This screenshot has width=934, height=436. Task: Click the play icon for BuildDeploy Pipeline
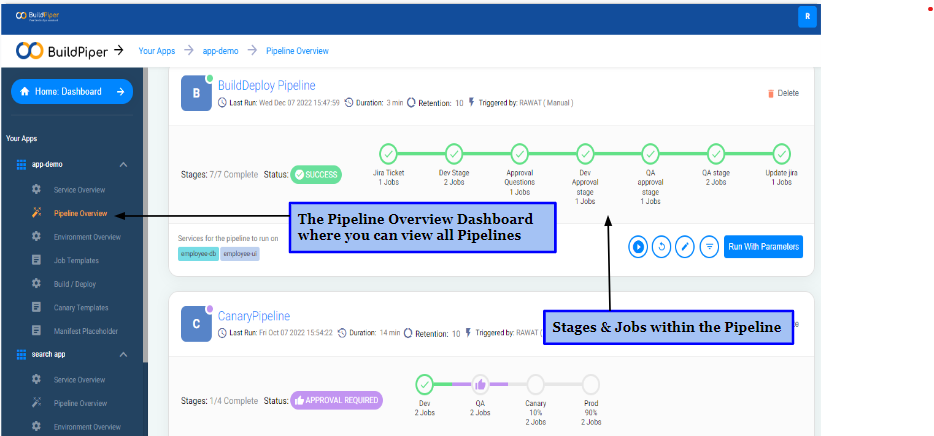pos(638,246)
